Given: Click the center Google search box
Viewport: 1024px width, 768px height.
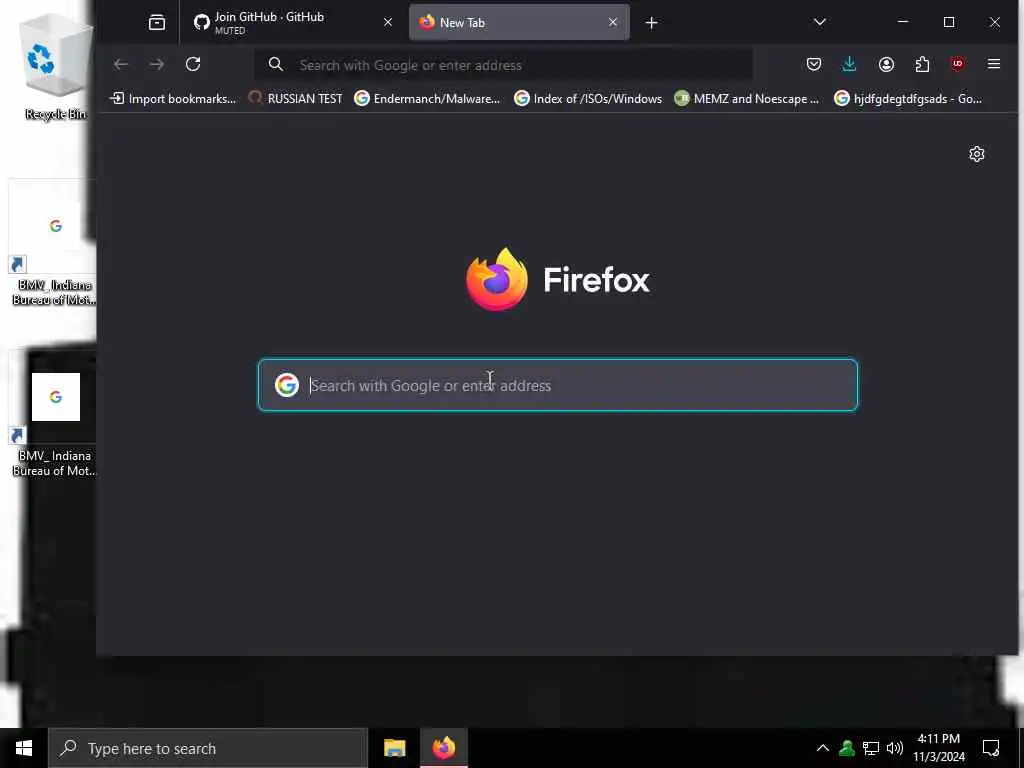Looking at the screenshot, I should click(x=558, y=385).
